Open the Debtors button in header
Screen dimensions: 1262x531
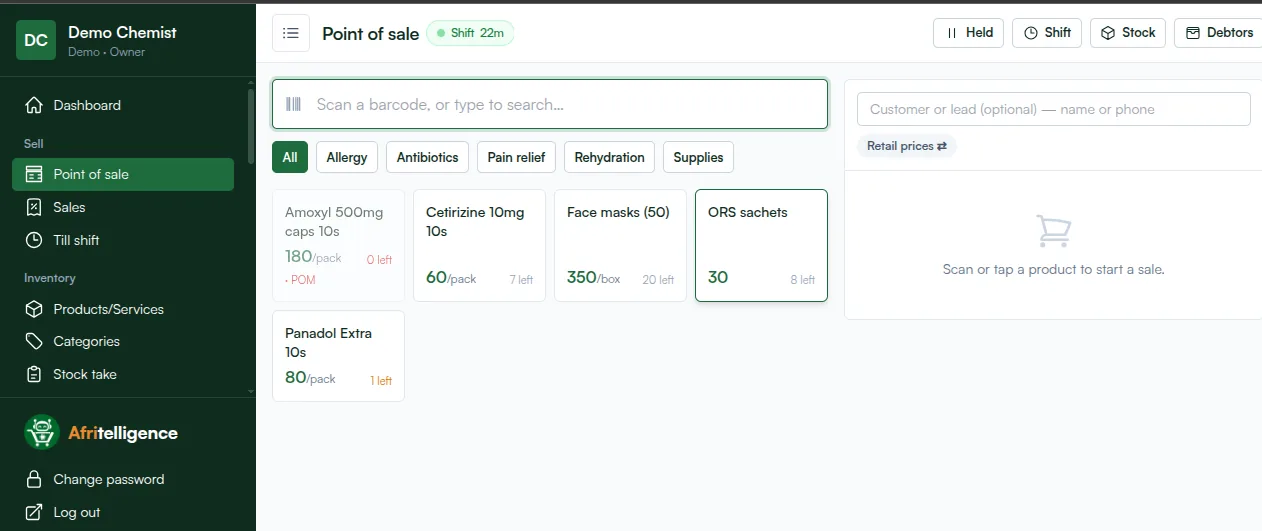click(1219, 33)
